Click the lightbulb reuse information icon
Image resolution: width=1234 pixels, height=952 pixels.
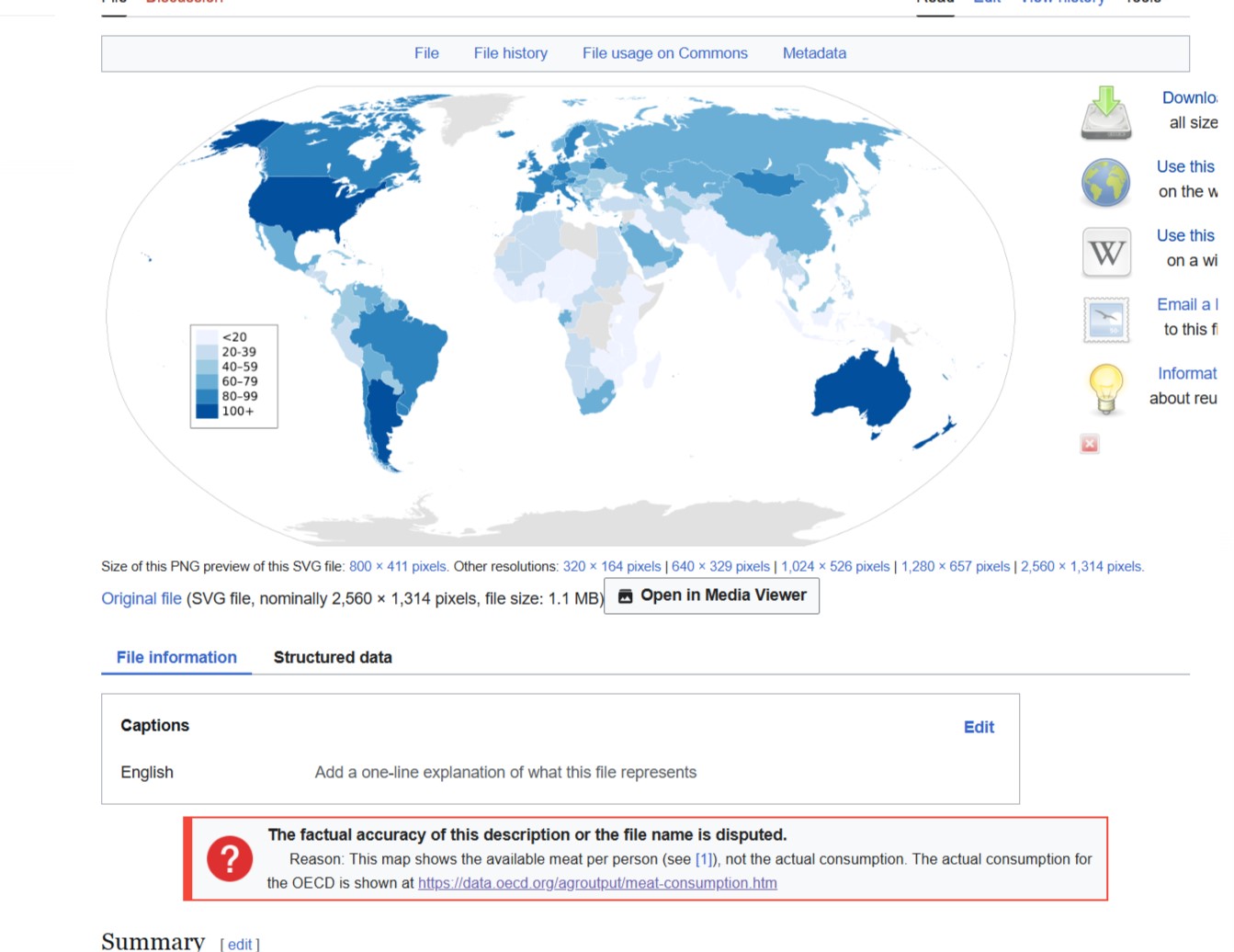click(1106, 389)
